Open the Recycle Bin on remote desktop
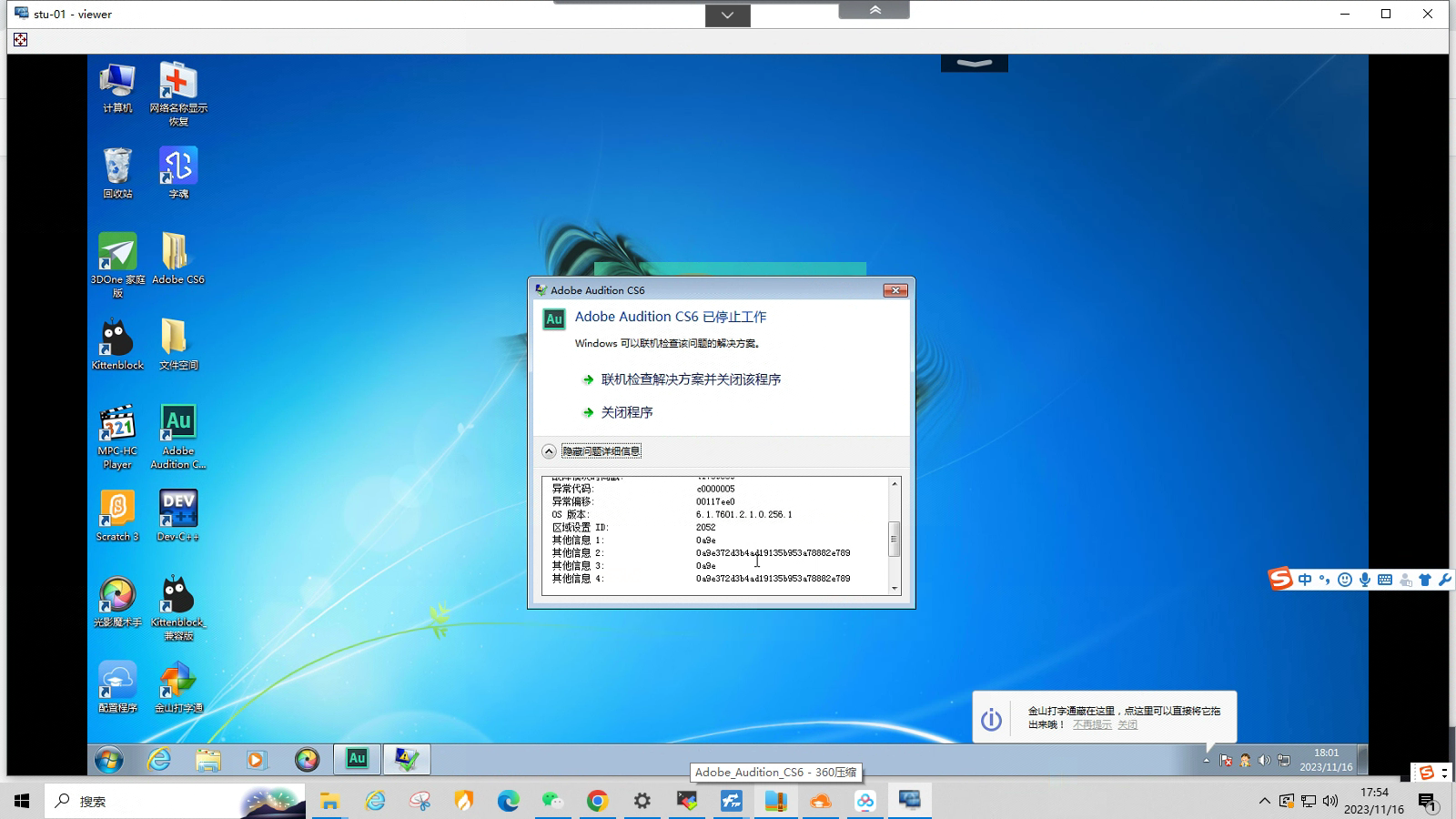The height and width of the screenshot is (819, 1456). coord(117,167)
